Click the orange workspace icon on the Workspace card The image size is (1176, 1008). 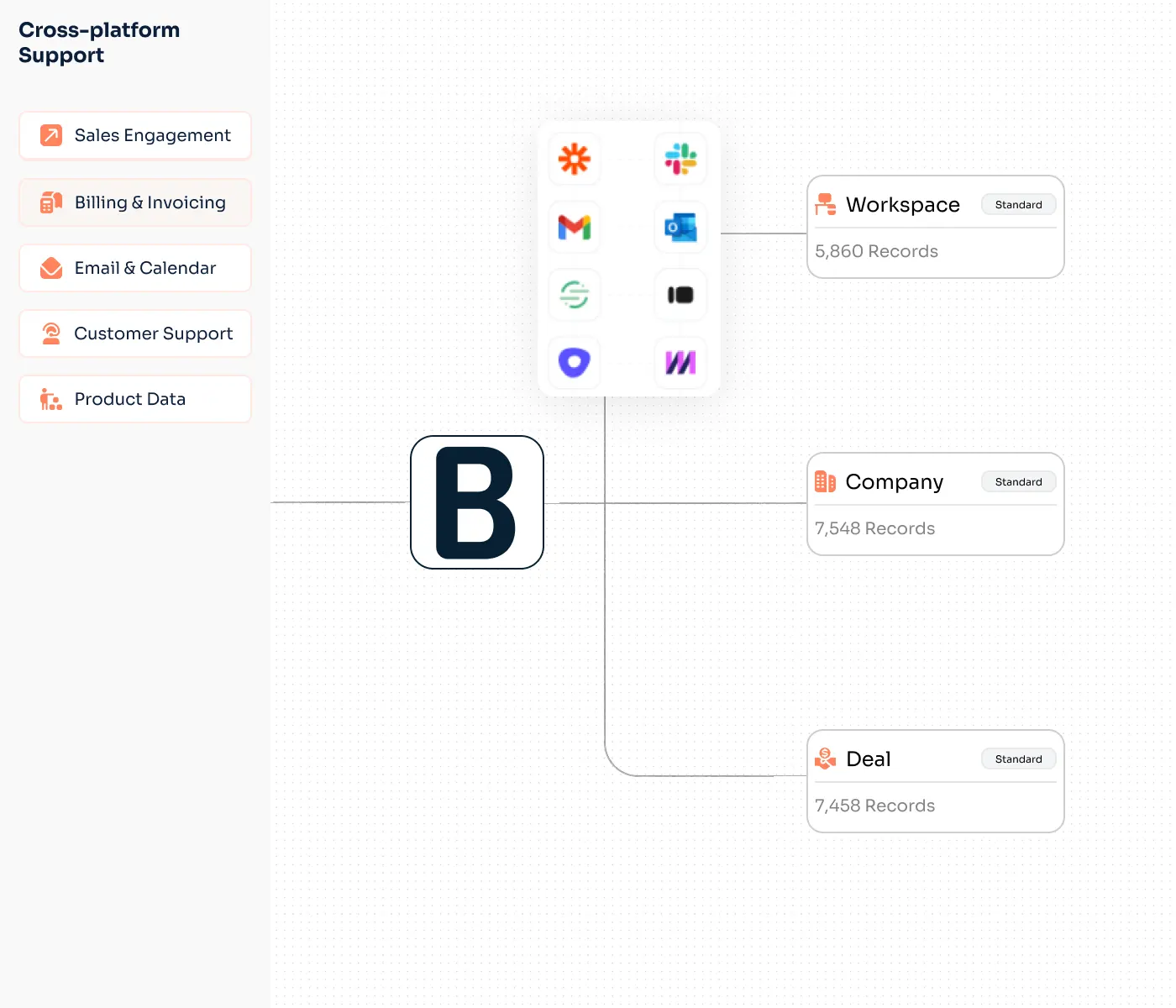coord(824,204)
